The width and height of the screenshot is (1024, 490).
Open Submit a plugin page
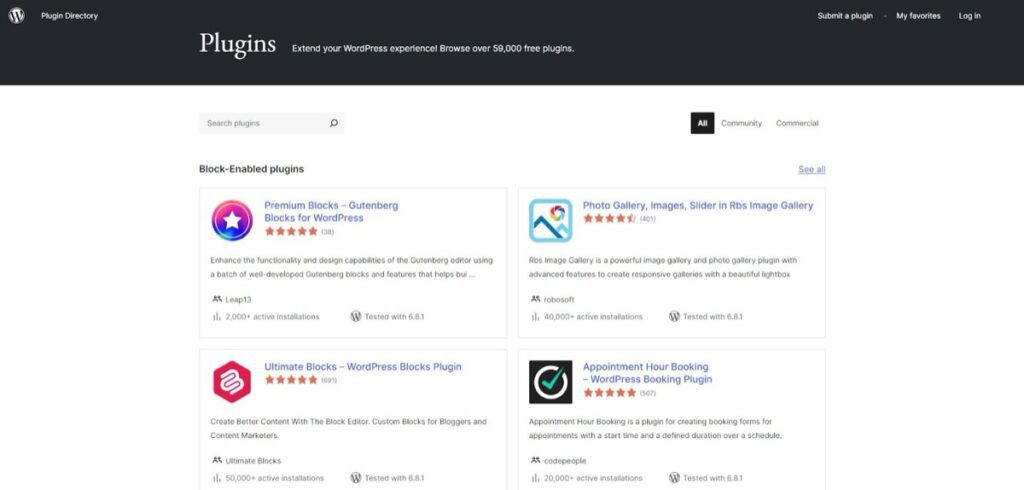tap(845, 16)
